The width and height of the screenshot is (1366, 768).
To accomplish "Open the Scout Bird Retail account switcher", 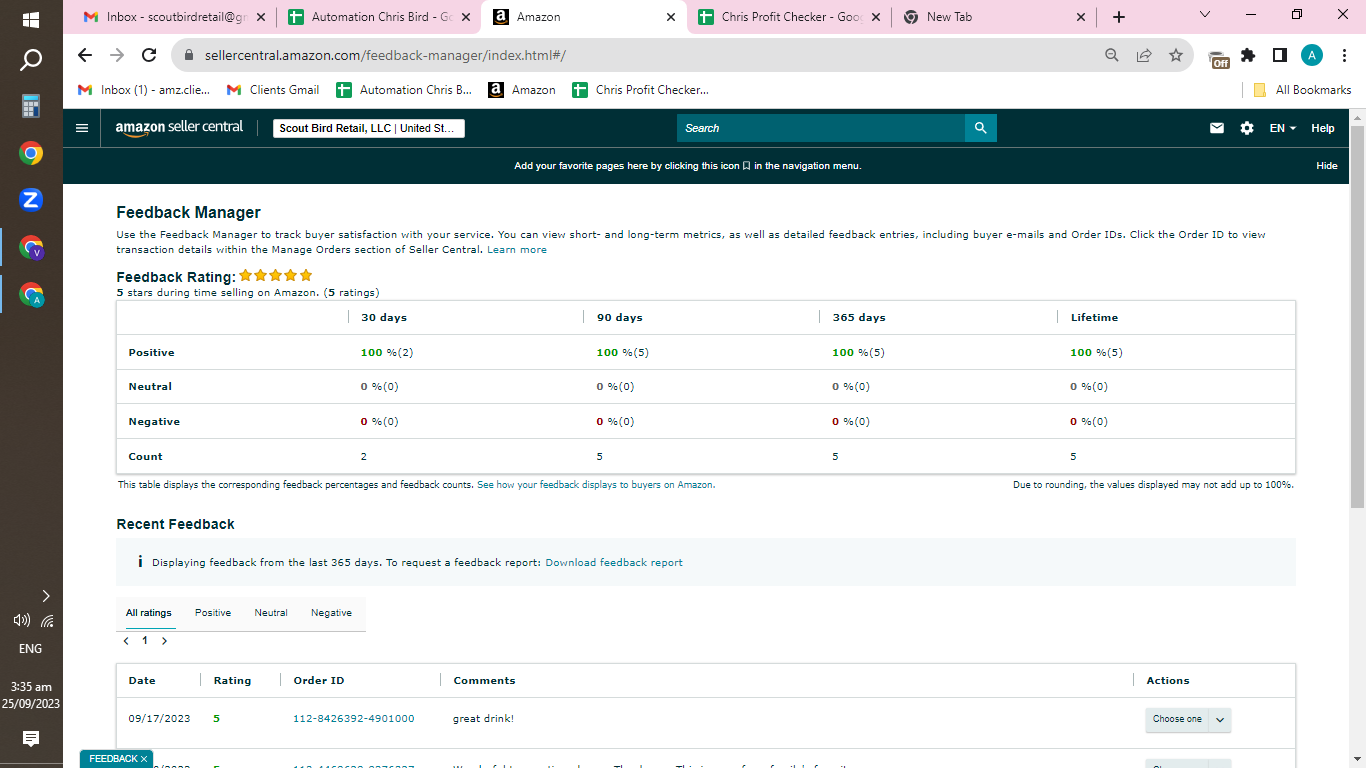I will pyautogui.click(x=369, y=128).
